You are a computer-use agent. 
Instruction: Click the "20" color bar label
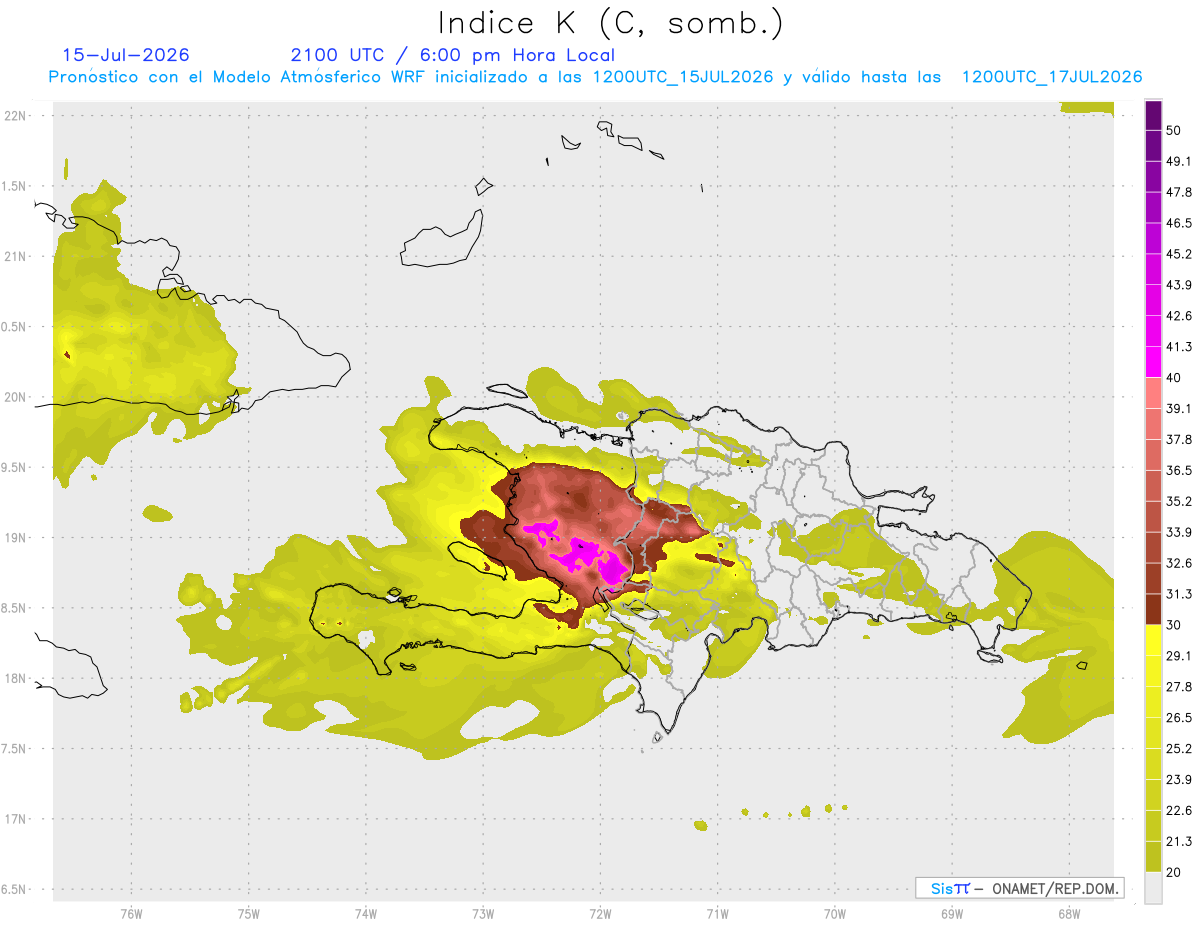click(1174, 872)
